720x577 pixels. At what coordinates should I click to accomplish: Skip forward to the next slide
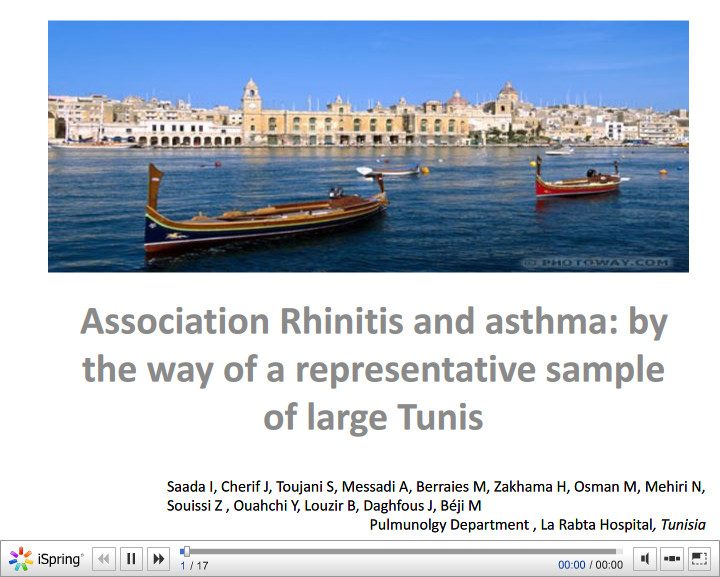point(158,559)
